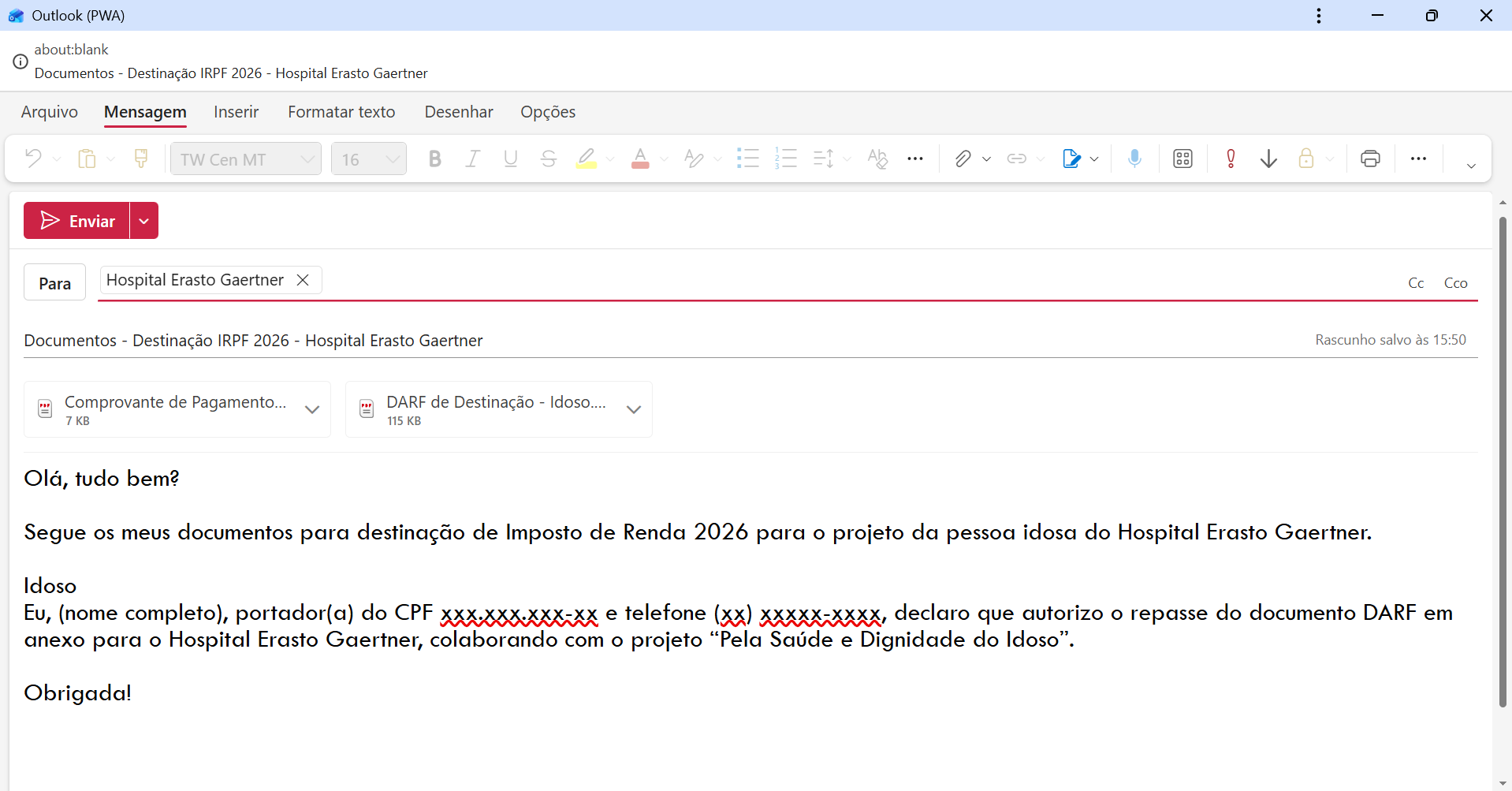Insert a link using the chain icon
Viewport: 1512px width, 791px height.
coord(1016,159)
